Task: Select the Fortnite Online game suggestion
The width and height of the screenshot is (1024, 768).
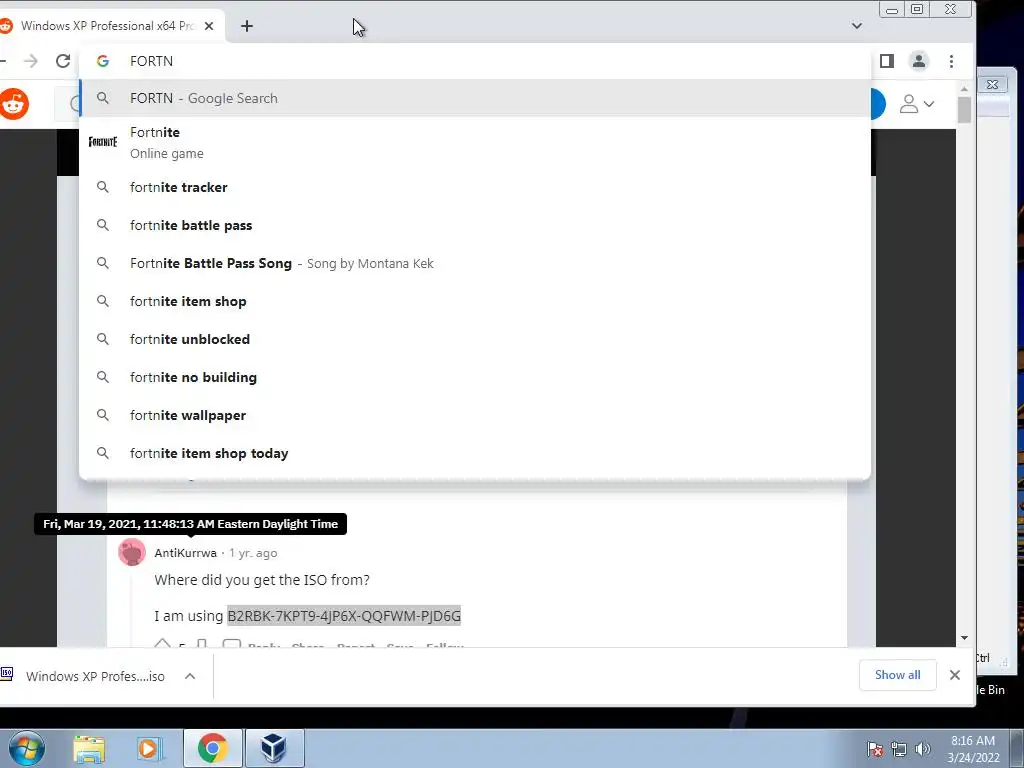Action: (x=475, y=142)
